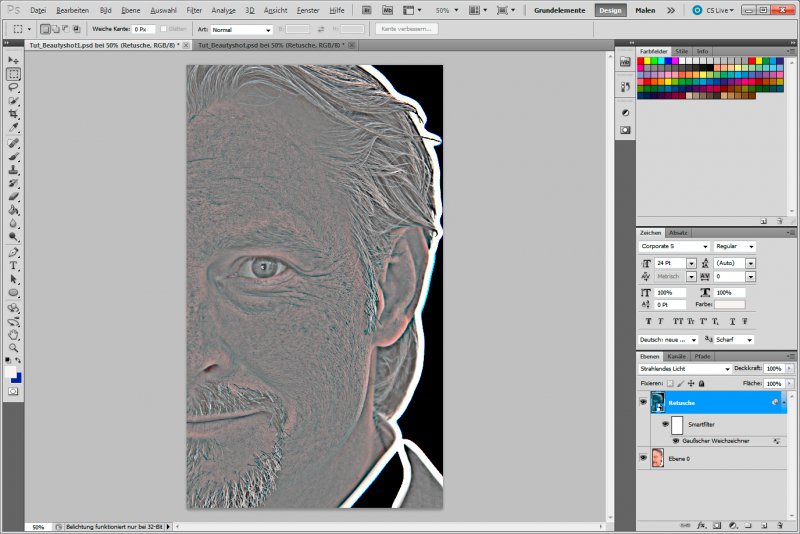Screen dimensions: 800x534
Task: Select the Horizontal Type tool
Action: point(13,266)
